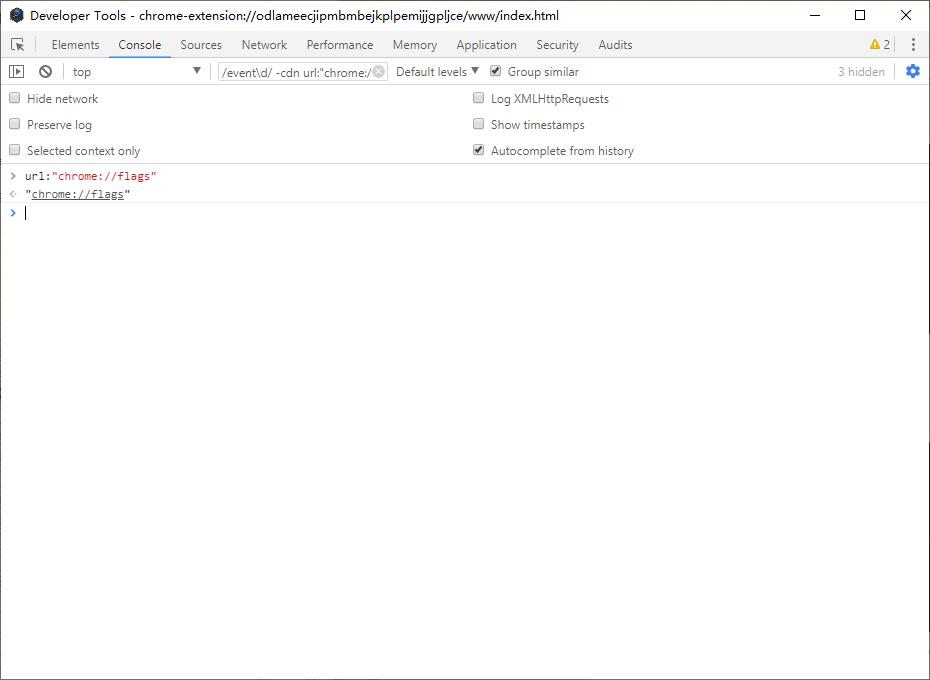The width and height of the screenshot is (930, 680).
Task: Clear the console with the ban icon
Action: tap(45, 72)
